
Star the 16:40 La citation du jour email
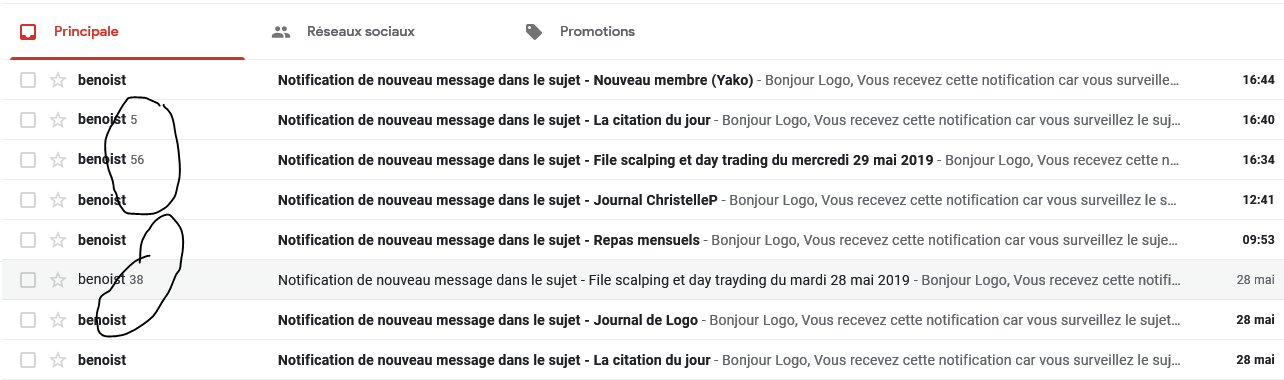(58, 120)
